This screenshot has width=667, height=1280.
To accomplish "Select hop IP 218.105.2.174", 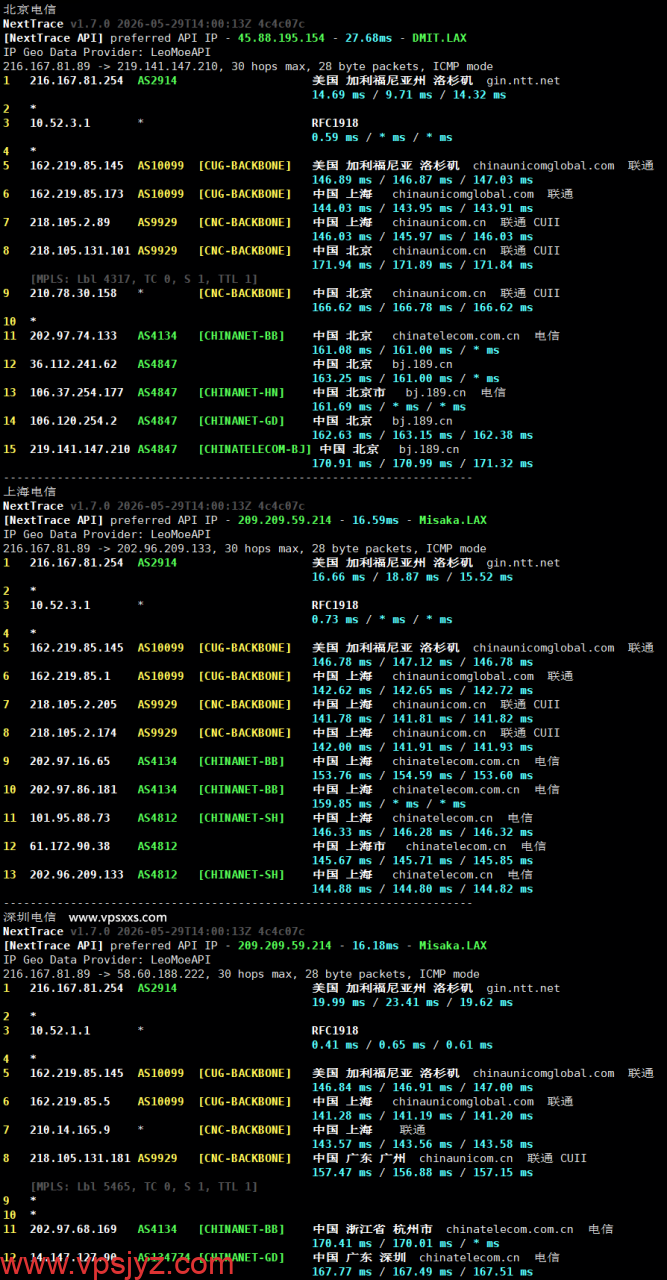I will tap(73, 733).
